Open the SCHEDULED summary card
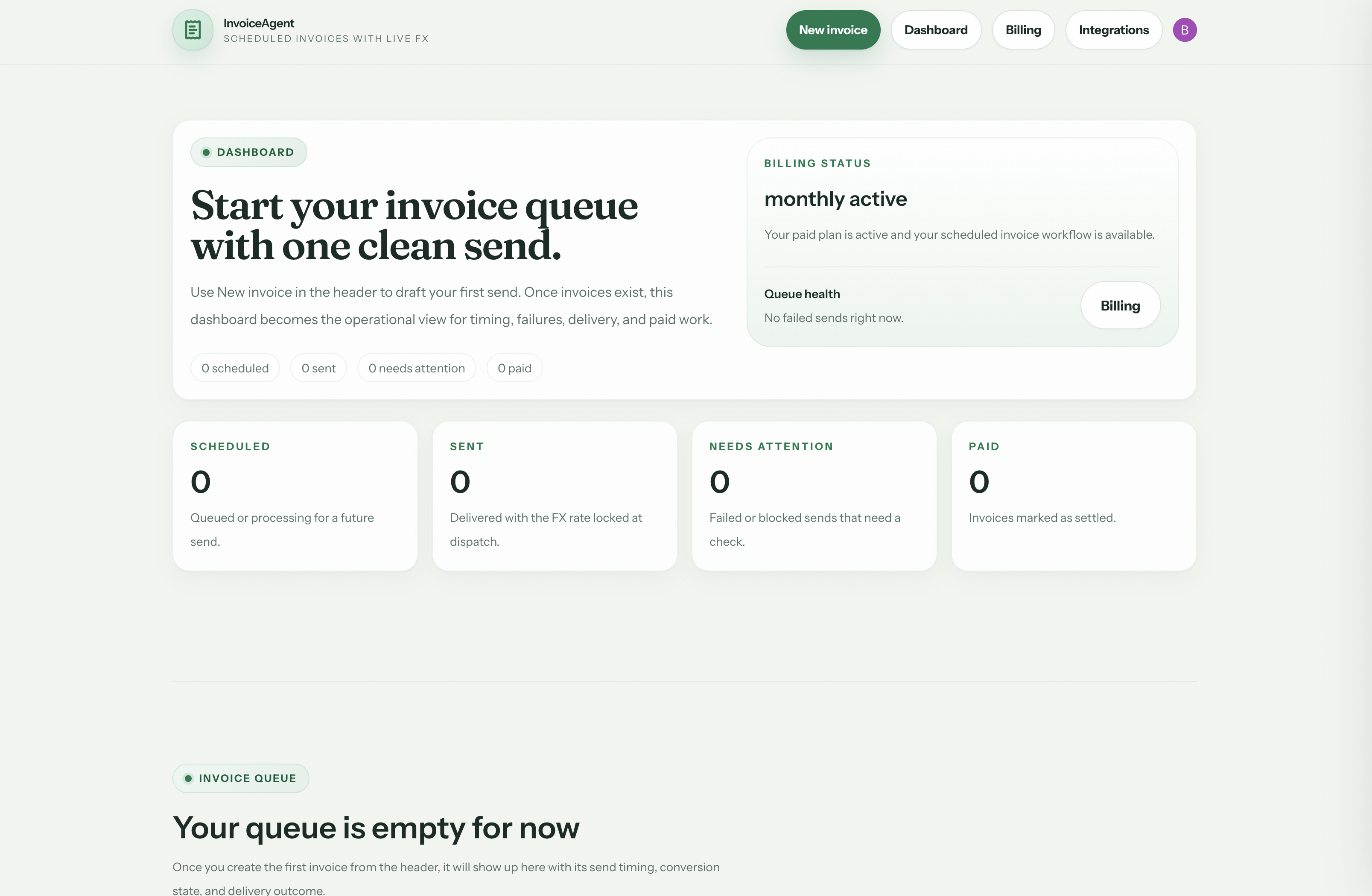The image size is (1372, 896). point(295,496)
